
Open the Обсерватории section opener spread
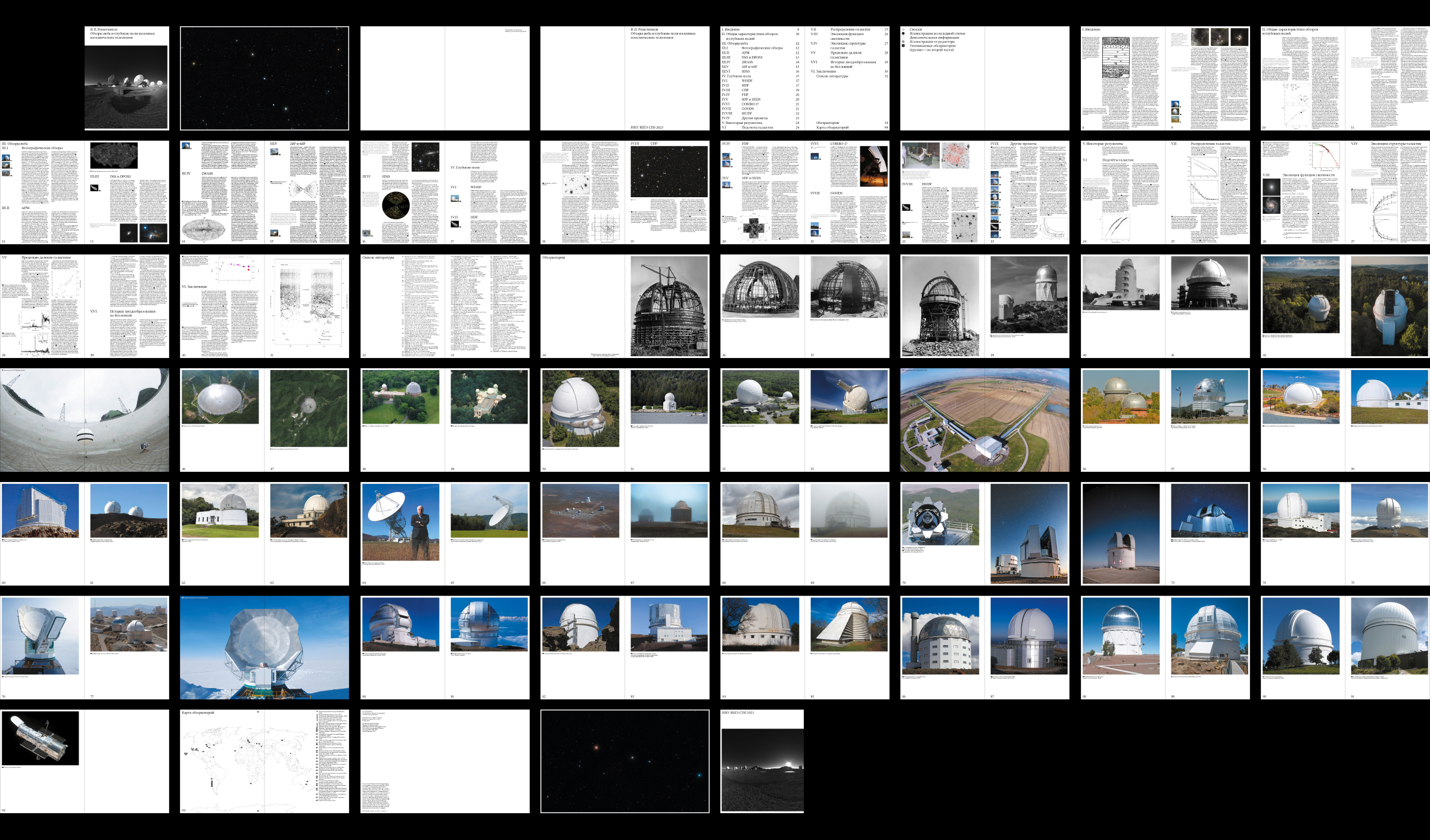(624, 306)
